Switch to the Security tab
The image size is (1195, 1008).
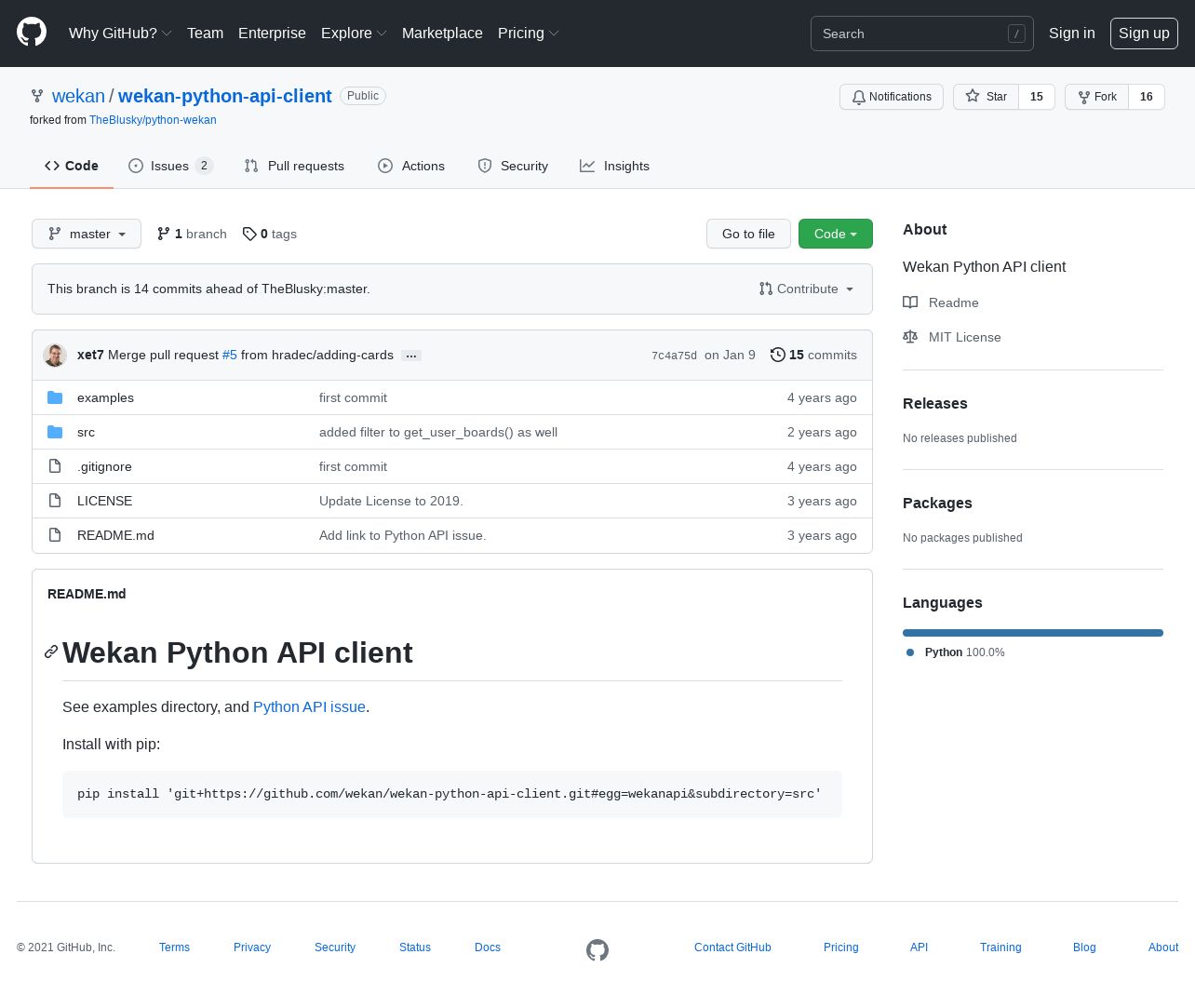(513, 166)
